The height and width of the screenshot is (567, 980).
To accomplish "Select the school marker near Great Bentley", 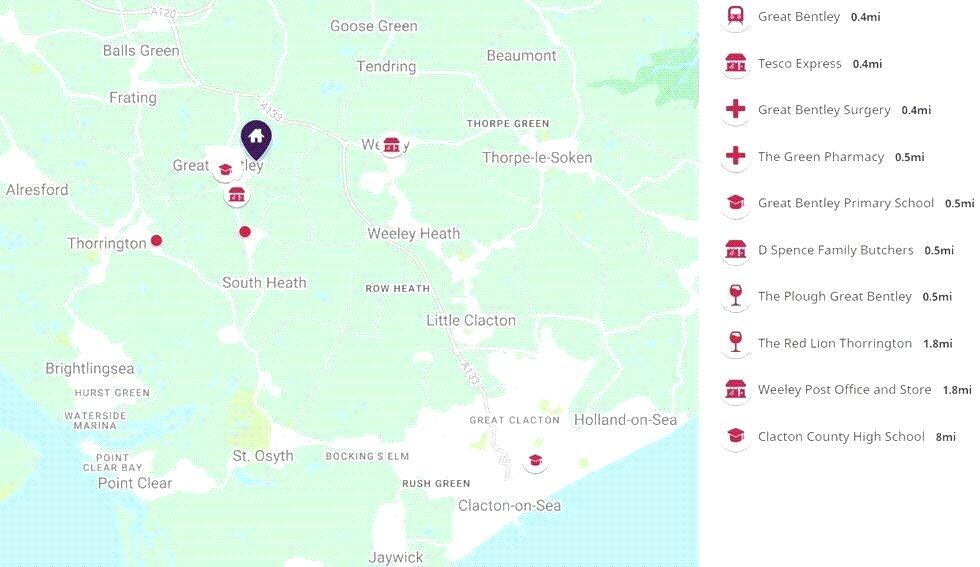I will click(225, 169).
